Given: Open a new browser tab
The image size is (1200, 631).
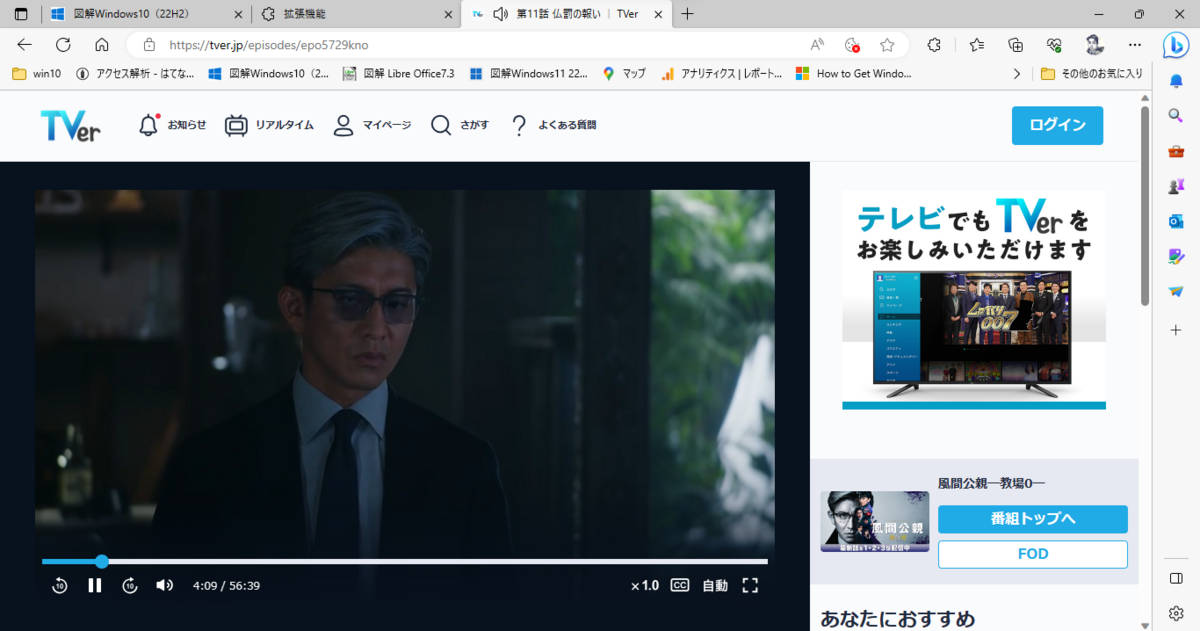Looking at the screenshot, I should pos(687,14).
